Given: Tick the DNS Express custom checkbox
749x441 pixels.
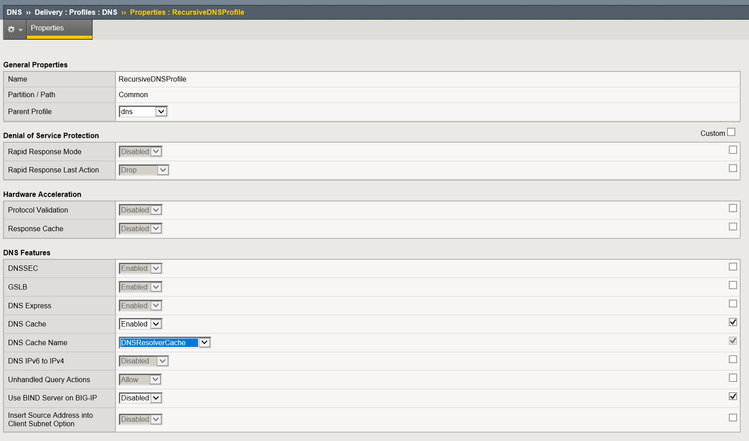Looking at the screenshot, I should coord(732,303).
